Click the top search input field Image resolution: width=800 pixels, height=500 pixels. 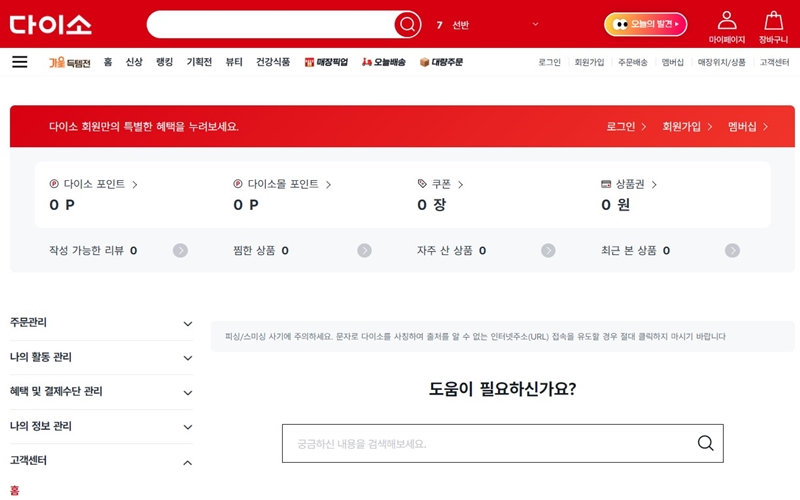point(270,24)
